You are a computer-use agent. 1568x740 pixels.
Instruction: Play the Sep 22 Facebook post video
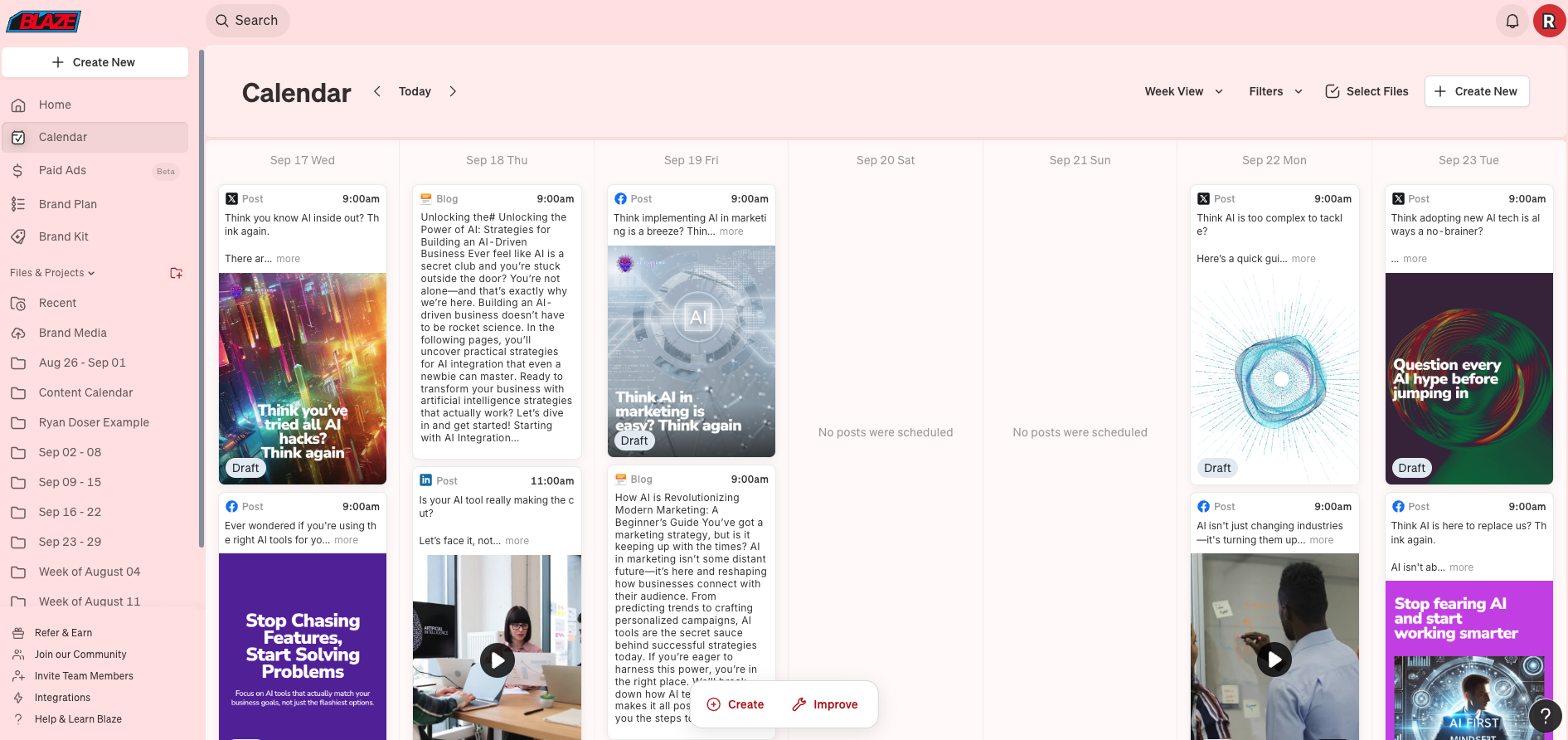pos(1274,660)
